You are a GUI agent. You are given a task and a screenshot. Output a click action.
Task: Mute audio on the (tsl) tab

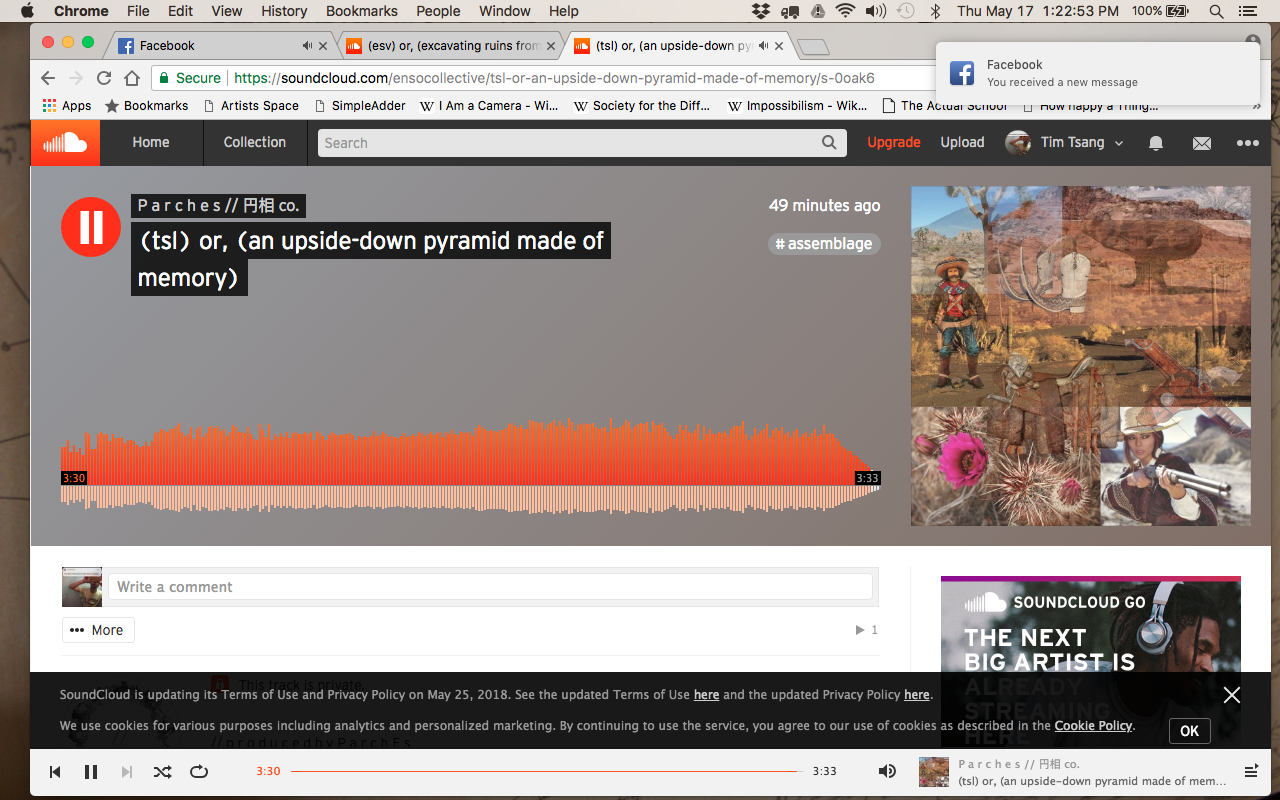tap(764, 45)
